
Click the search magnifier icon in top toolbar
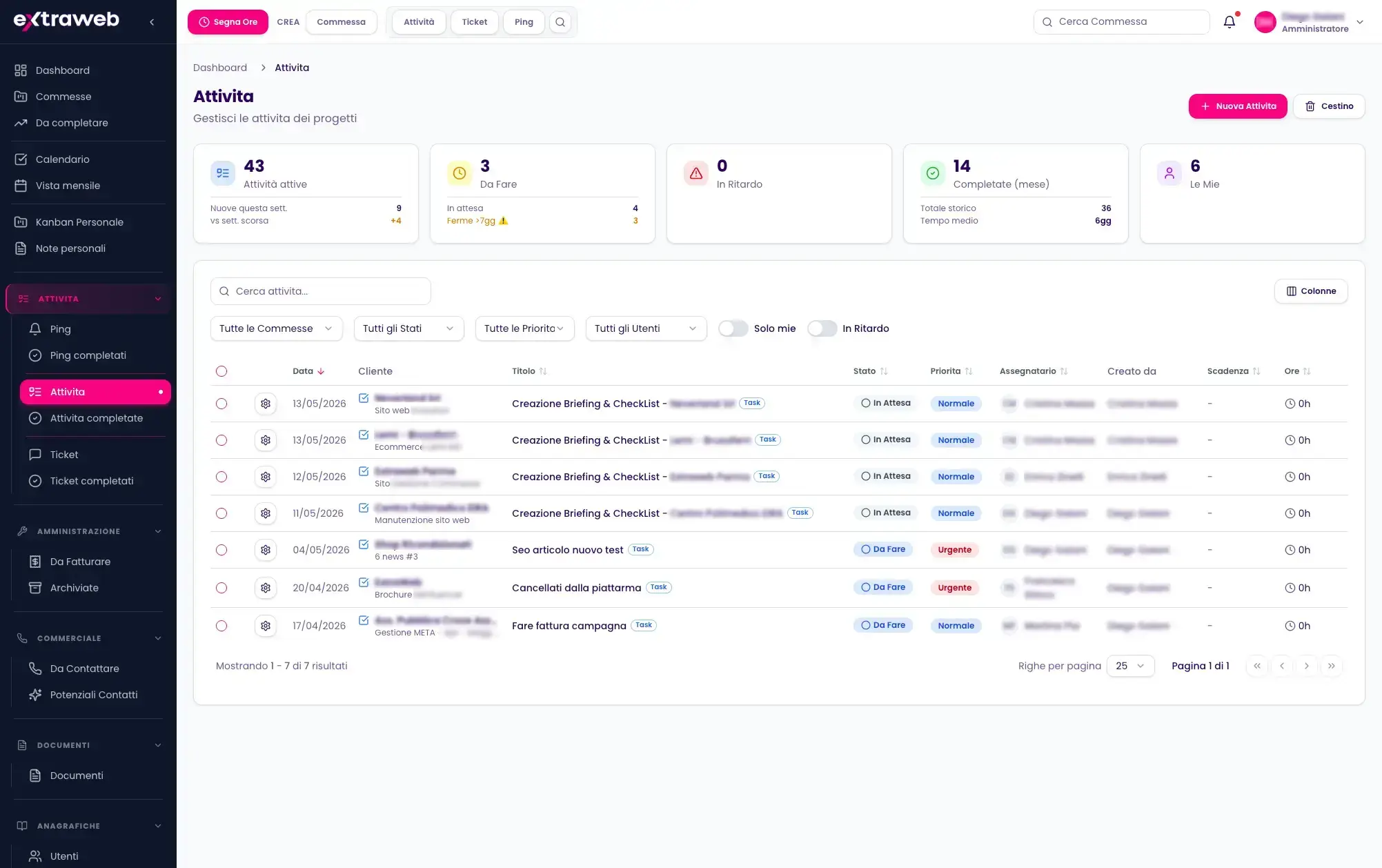click(560, 22)
